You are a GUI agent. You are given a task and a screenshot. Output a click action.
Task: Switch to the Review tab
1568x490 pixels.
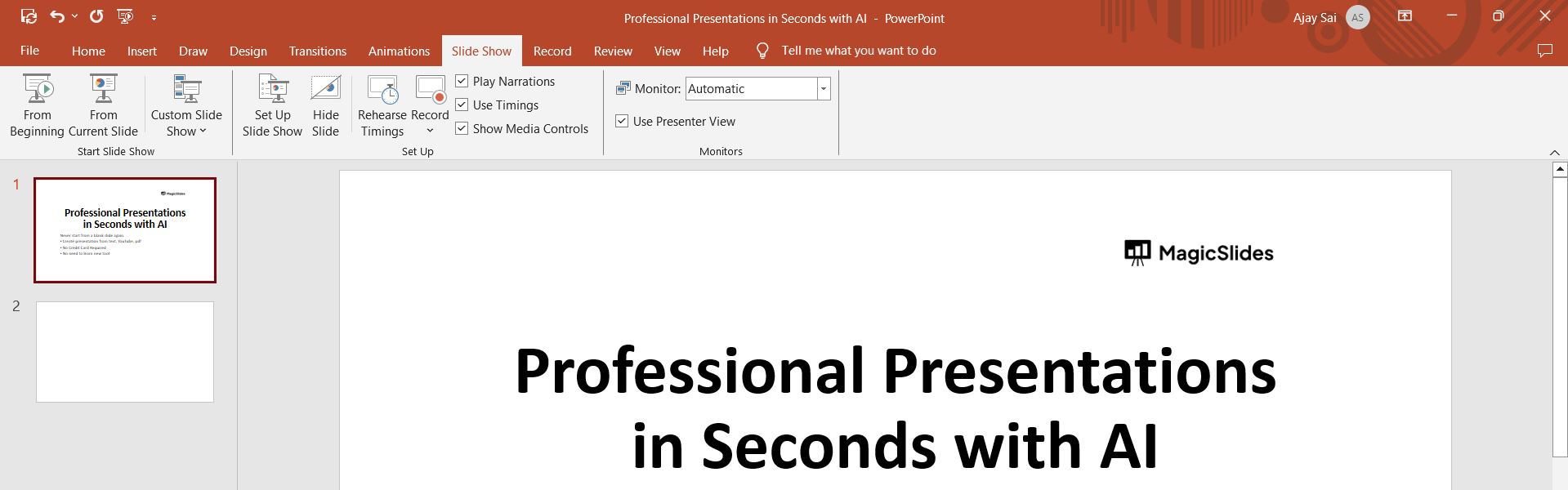click(613, 51)
